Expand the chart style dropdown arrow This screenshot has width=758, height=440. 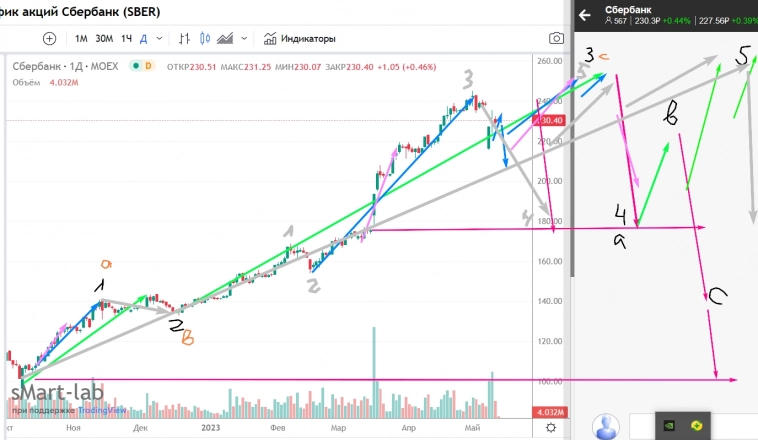(244, 39)
